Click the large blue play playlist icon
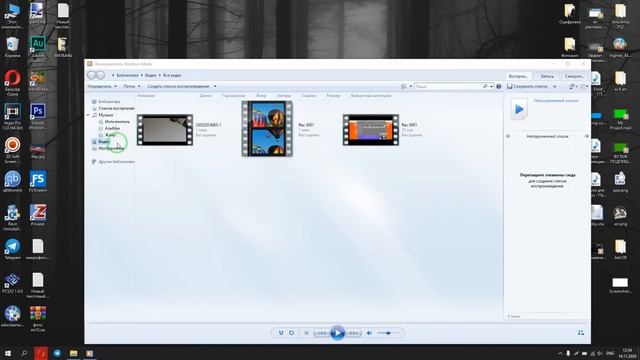640x360 pixels. click(x=519, y=109)
